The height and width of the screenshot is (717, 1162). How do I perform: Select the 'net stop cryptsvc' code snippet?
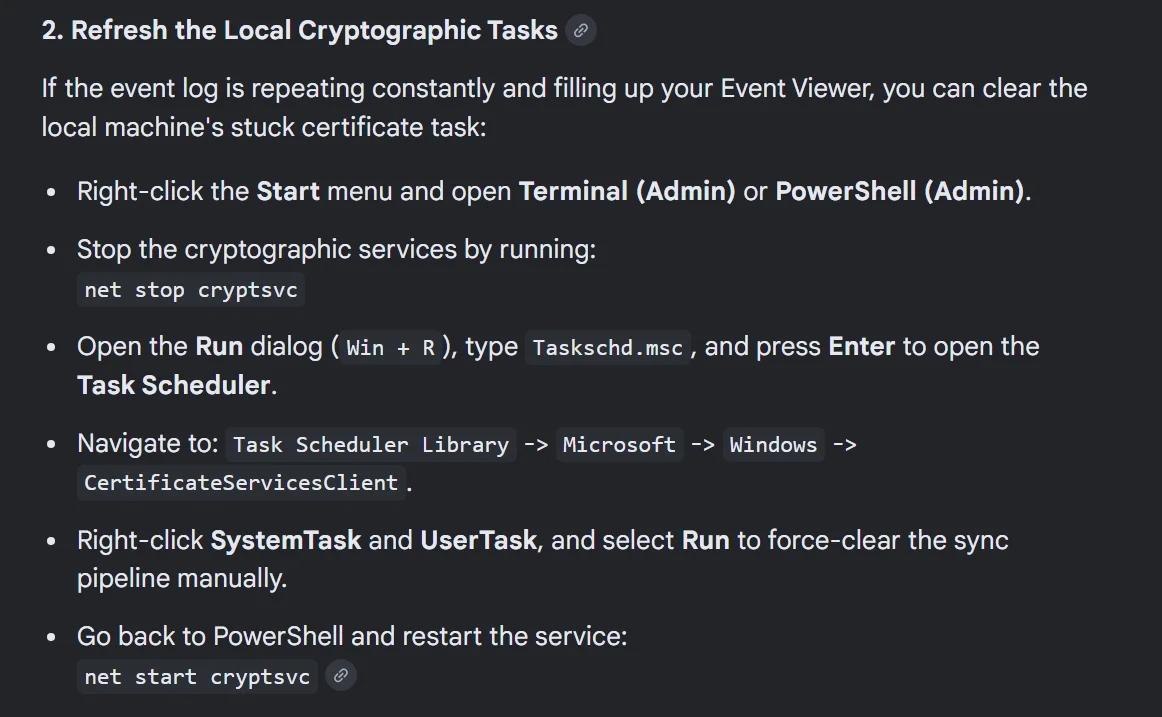click(x=190, y=290)
